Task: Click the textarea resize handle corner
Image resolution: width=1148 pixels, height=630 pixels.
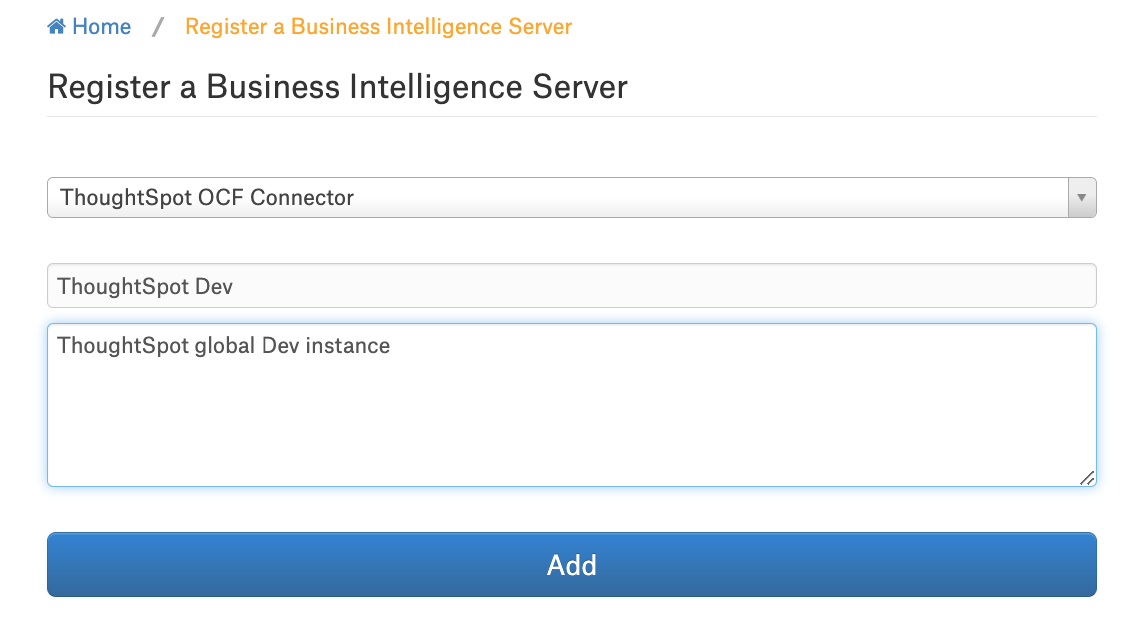Action: (1087, 478)
